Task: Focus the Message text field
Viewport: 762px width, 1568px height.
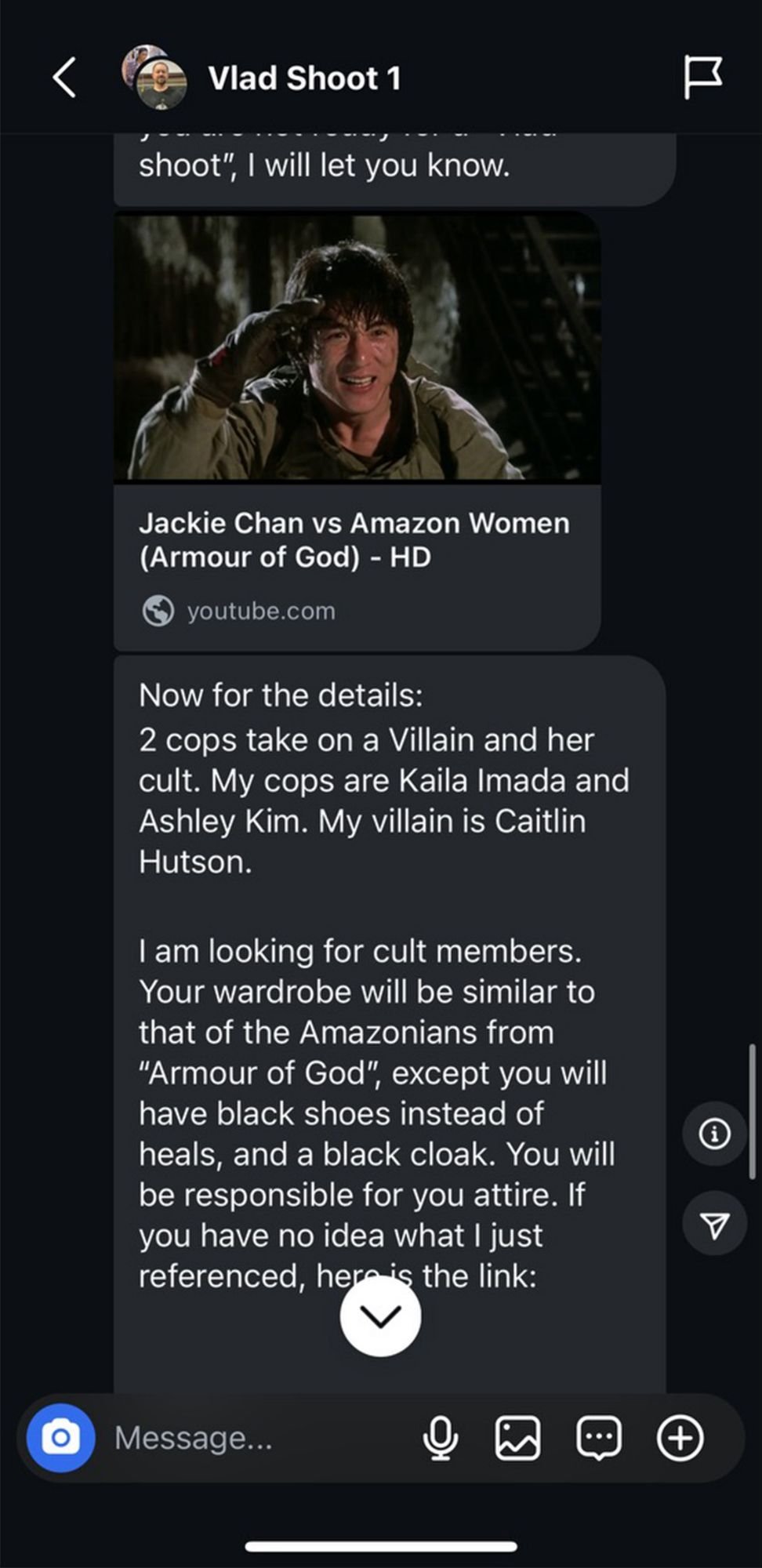Action: pos(259,1438)
